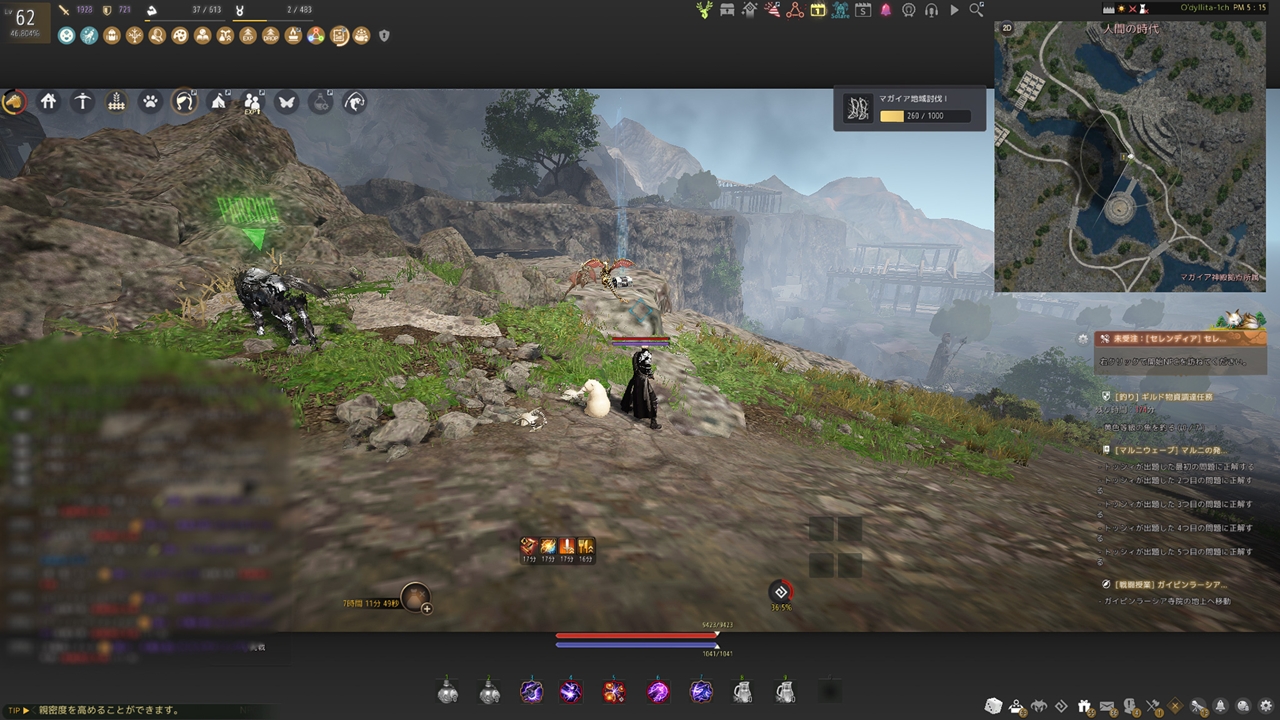1280x720 pixels.
Task: Click the マガイア地域討伐 icon
Action: [x=857, y=109]
